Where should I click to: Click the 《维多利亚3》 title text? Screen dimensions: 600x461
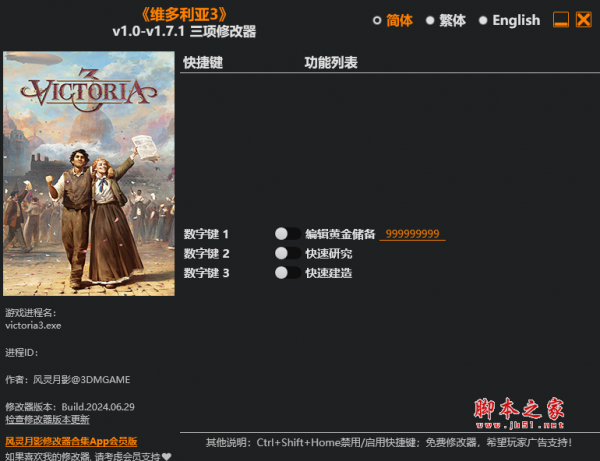[x=184, y=15]
